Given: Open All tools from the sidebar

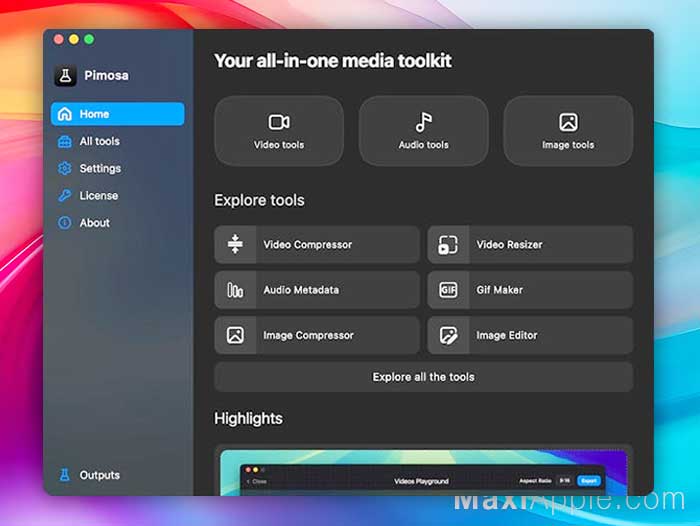Looking at the screenshot, I should click(x=117, y=142).
